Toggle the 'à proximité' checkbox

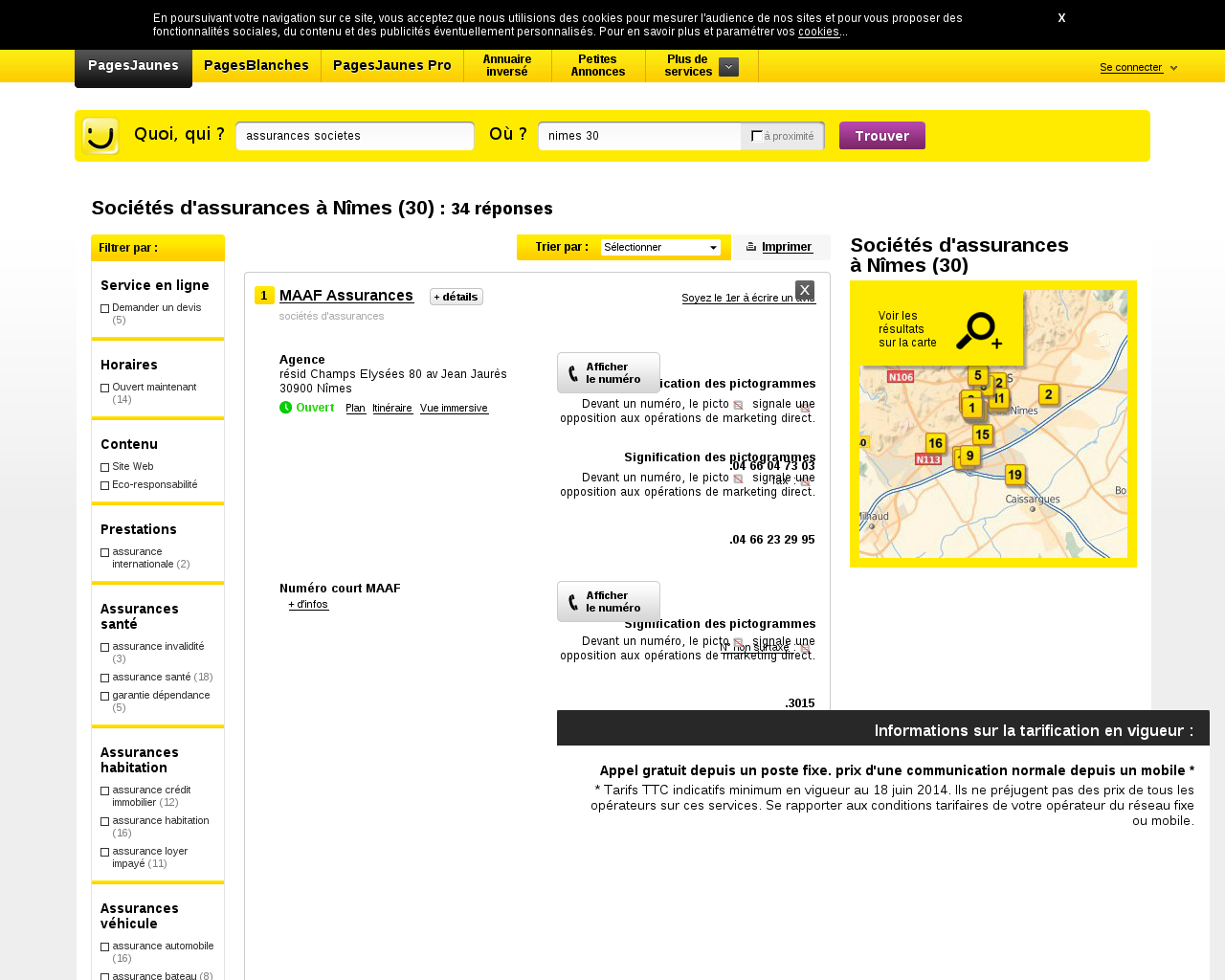coord(757,136)
